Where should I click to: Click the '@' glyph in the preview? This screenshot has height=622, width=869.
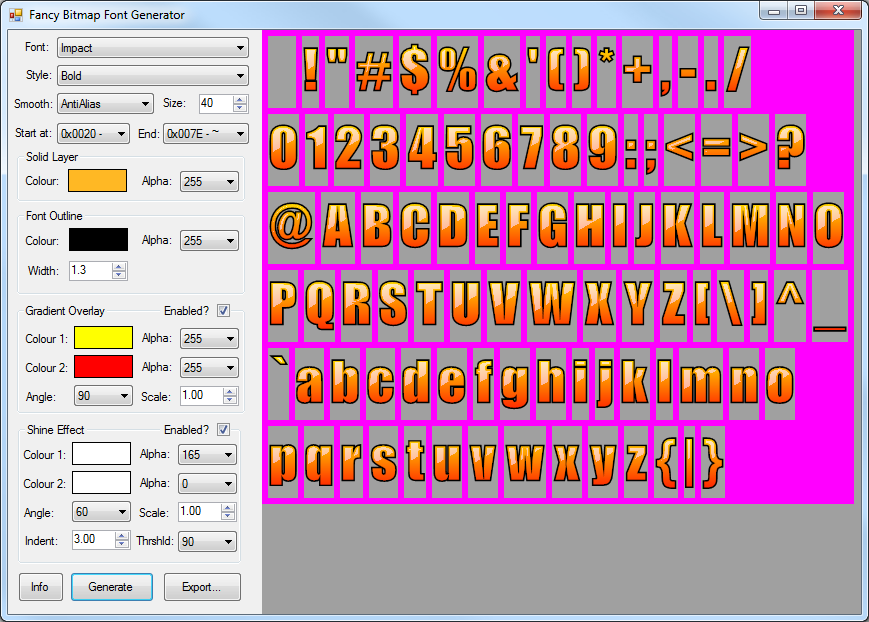pyautogui.click(x=292, y=226)
